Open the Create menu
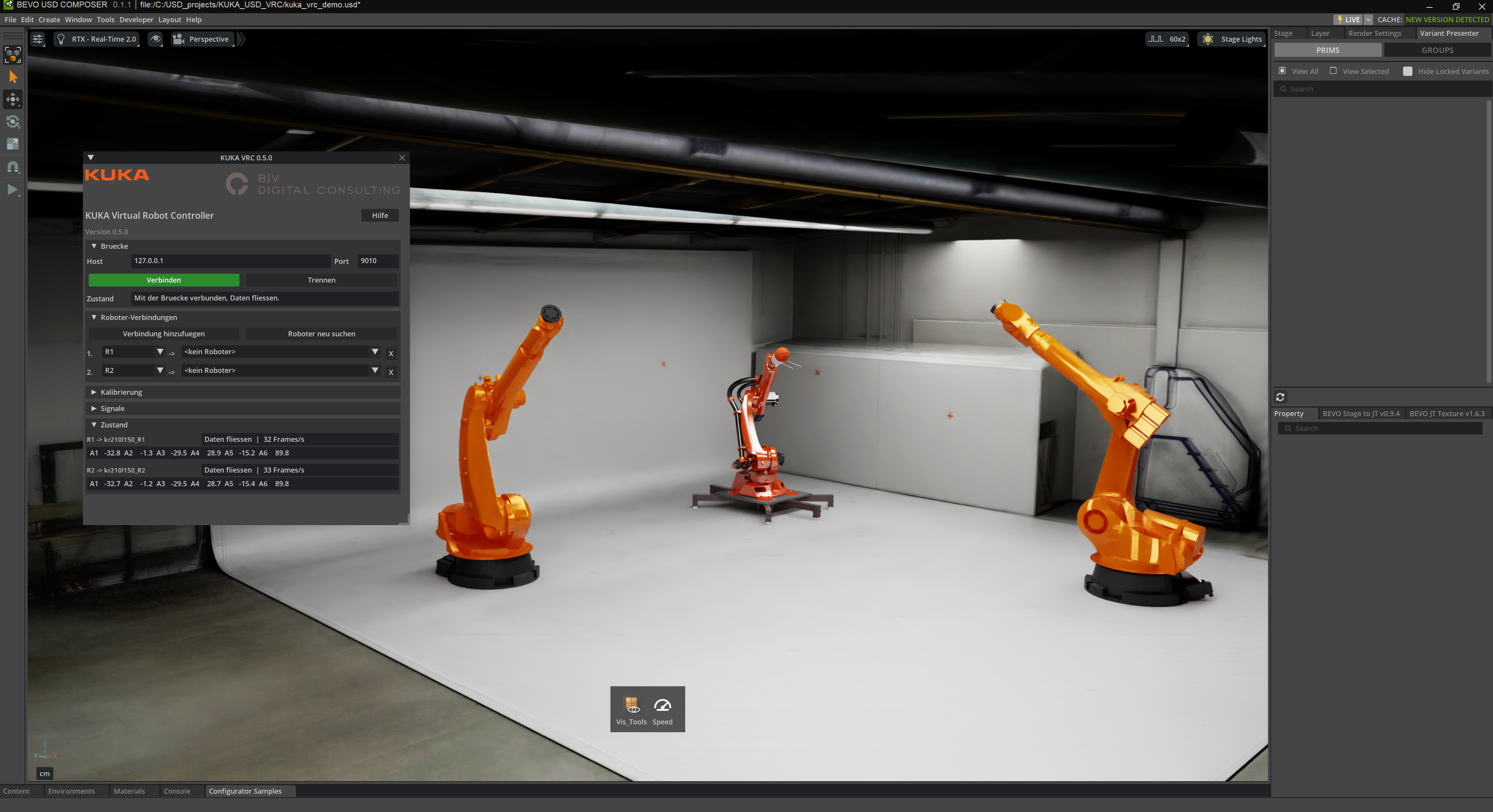1493x812 pixels. click(x=49, y=20)
